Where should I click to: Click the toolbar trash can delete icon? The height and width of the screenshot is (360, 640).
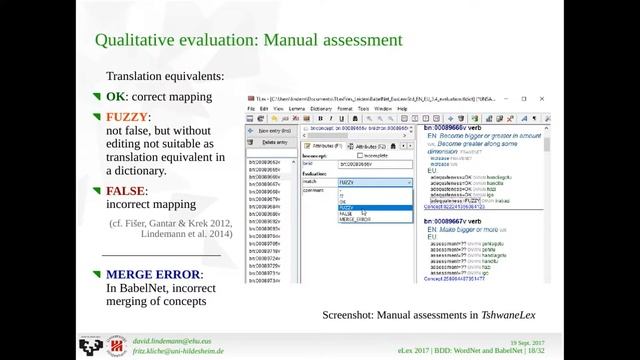461,119
